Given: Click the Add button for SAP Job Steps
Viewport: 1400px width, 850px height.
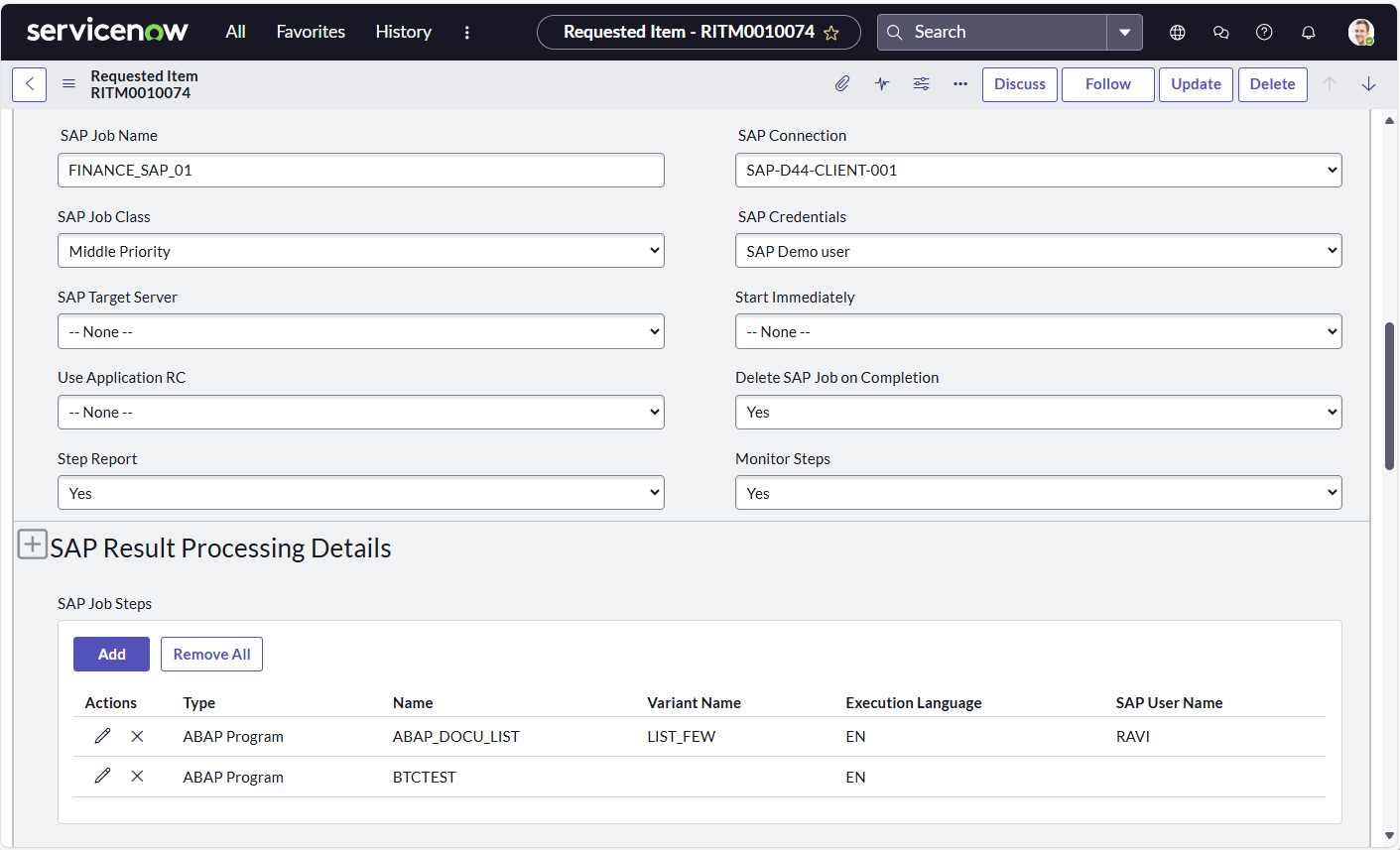Looking at the screenshot, I should pos(111,655).
